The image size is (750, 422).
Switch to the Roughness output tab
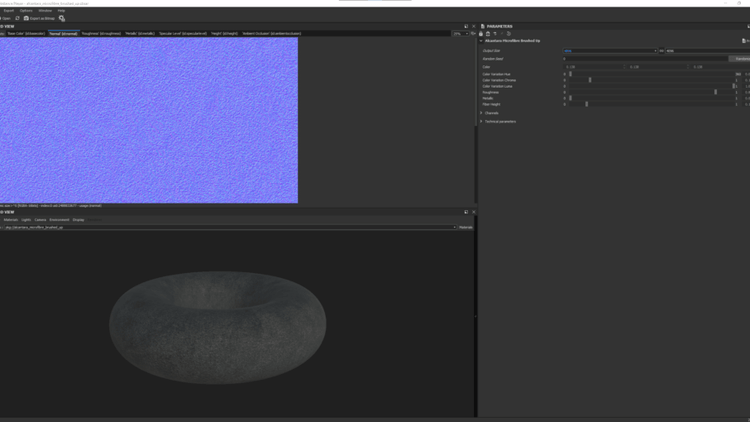100,33
